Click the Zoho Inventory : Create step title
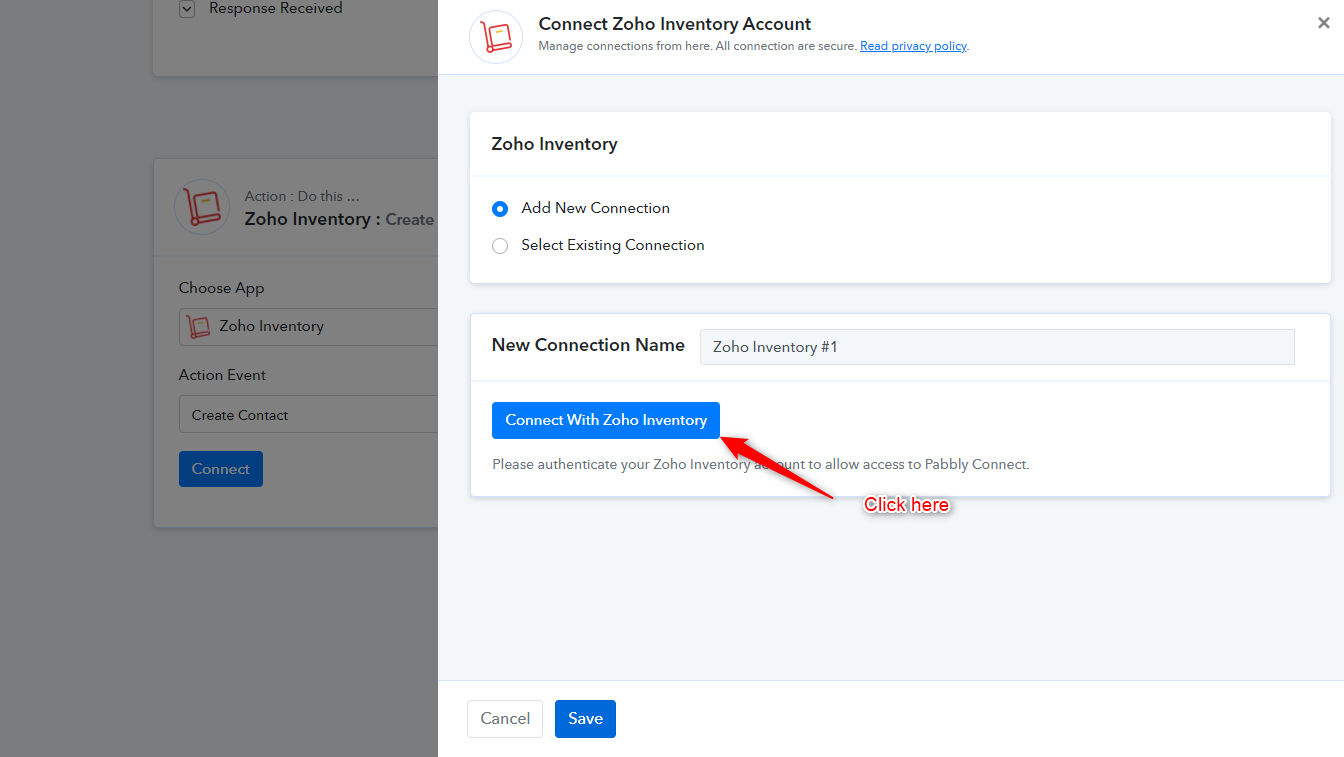Image resolution: width=1344 pixels, height=757 pixels. pos(339,219)
